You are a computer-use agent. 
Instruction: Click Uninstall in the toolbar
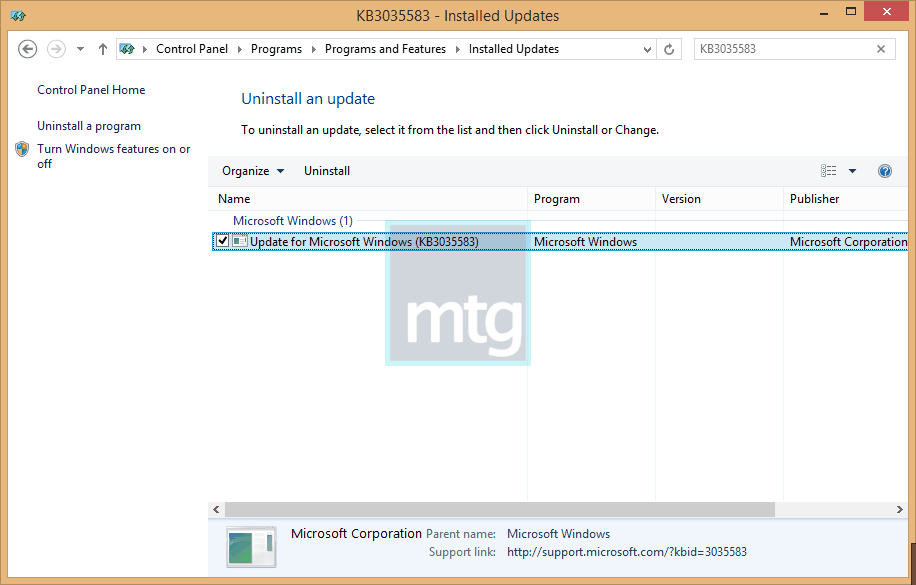327,171
